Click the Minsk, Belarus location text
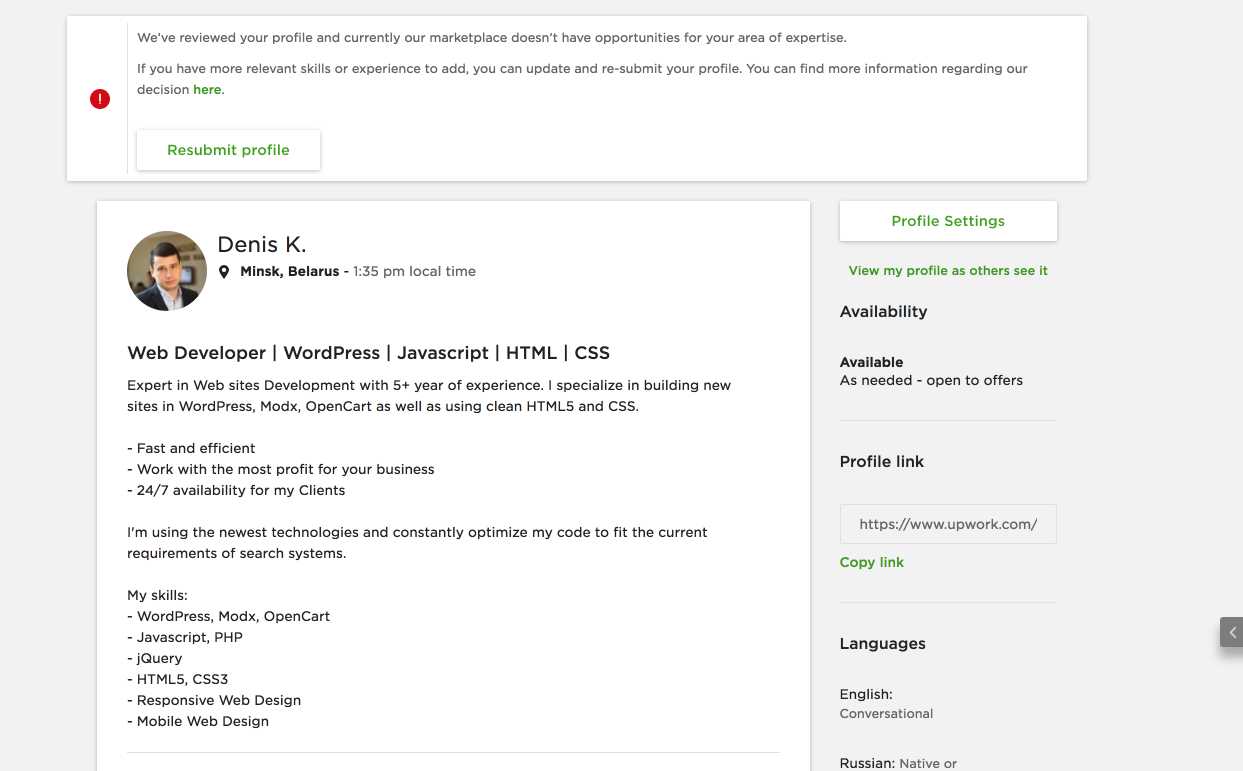This screenshot has width=1243, height=771. tap(289, 272)
